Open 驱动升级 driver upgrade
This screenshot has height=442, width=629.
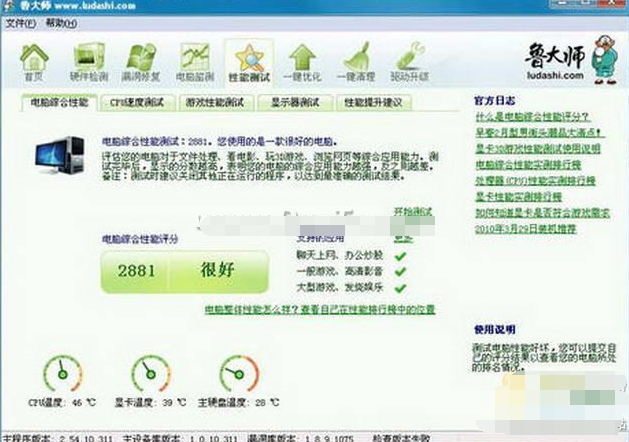click(410, 63)
